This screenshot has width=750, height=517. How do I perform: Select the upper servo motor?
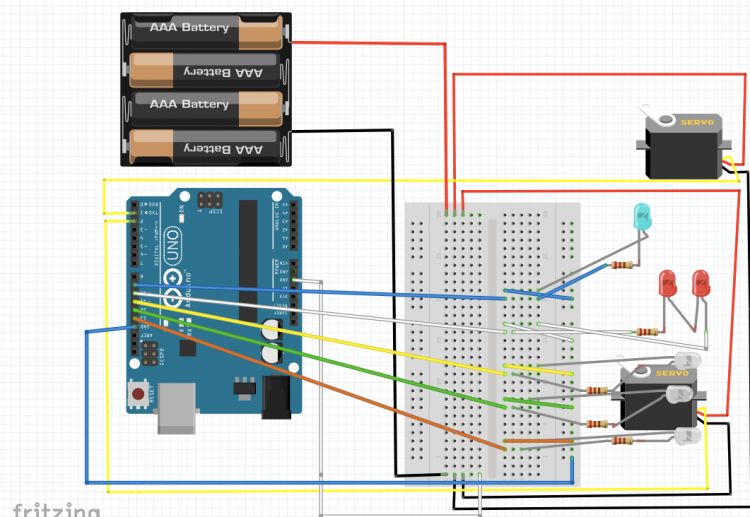pyautogui.click(x=681, y=145)
